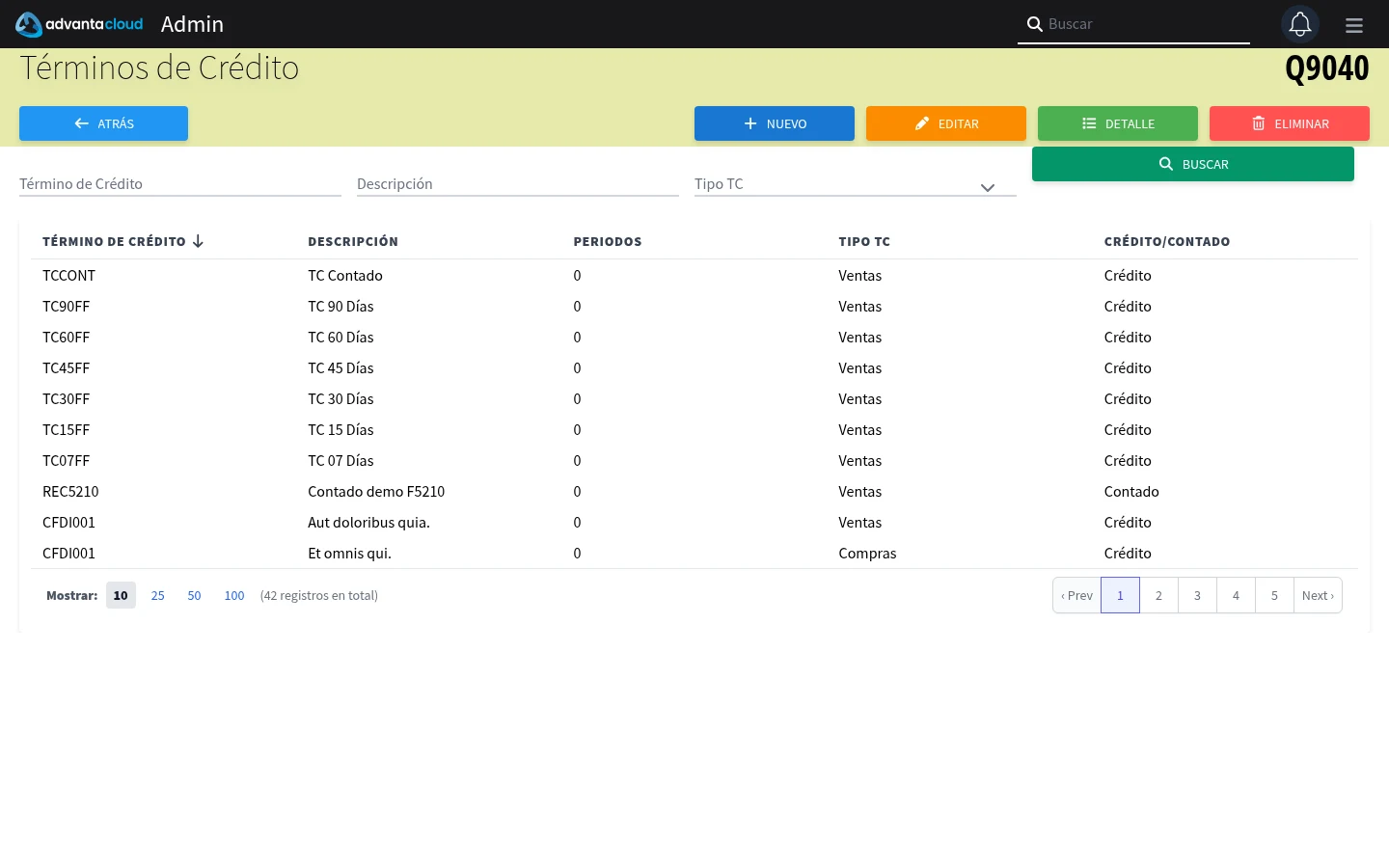Go to page 3

1197,595
